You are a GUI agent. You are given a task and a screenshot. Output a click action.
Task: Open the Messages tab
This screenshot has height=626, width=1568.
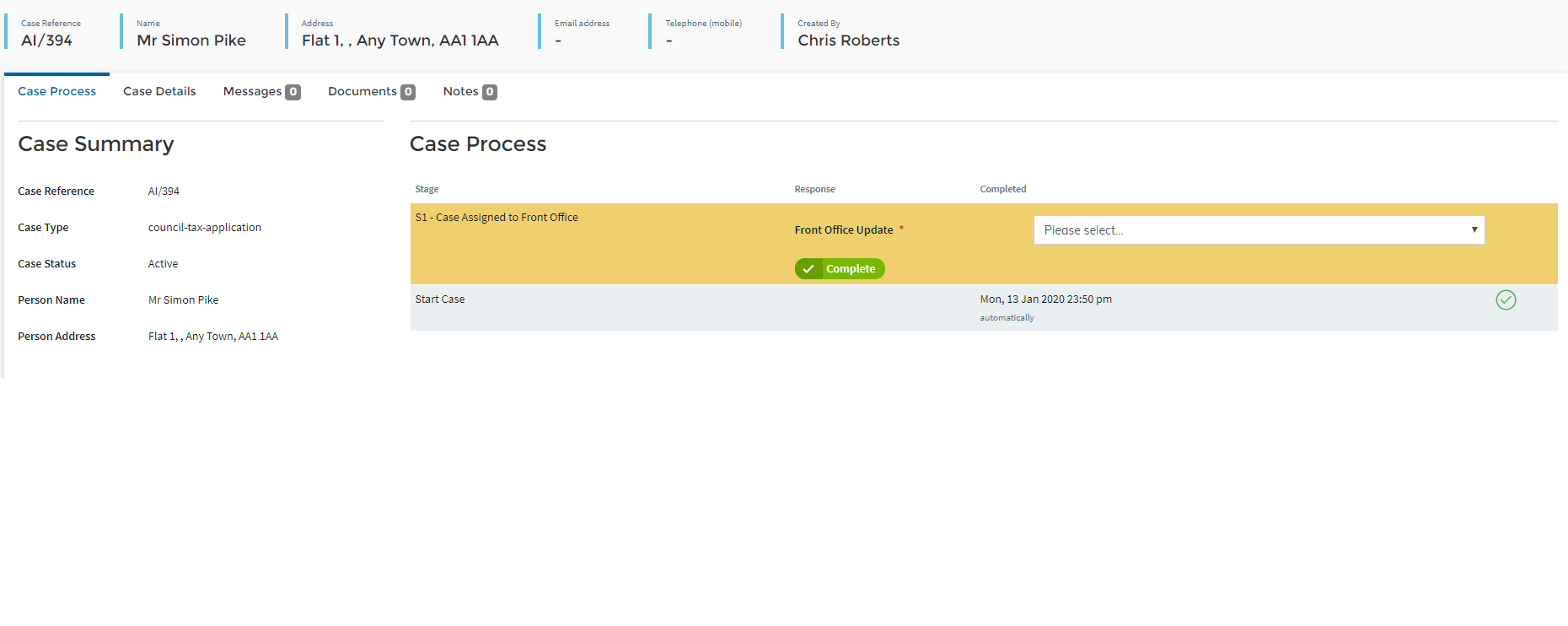pyautogui.click(x=252, y=91)
